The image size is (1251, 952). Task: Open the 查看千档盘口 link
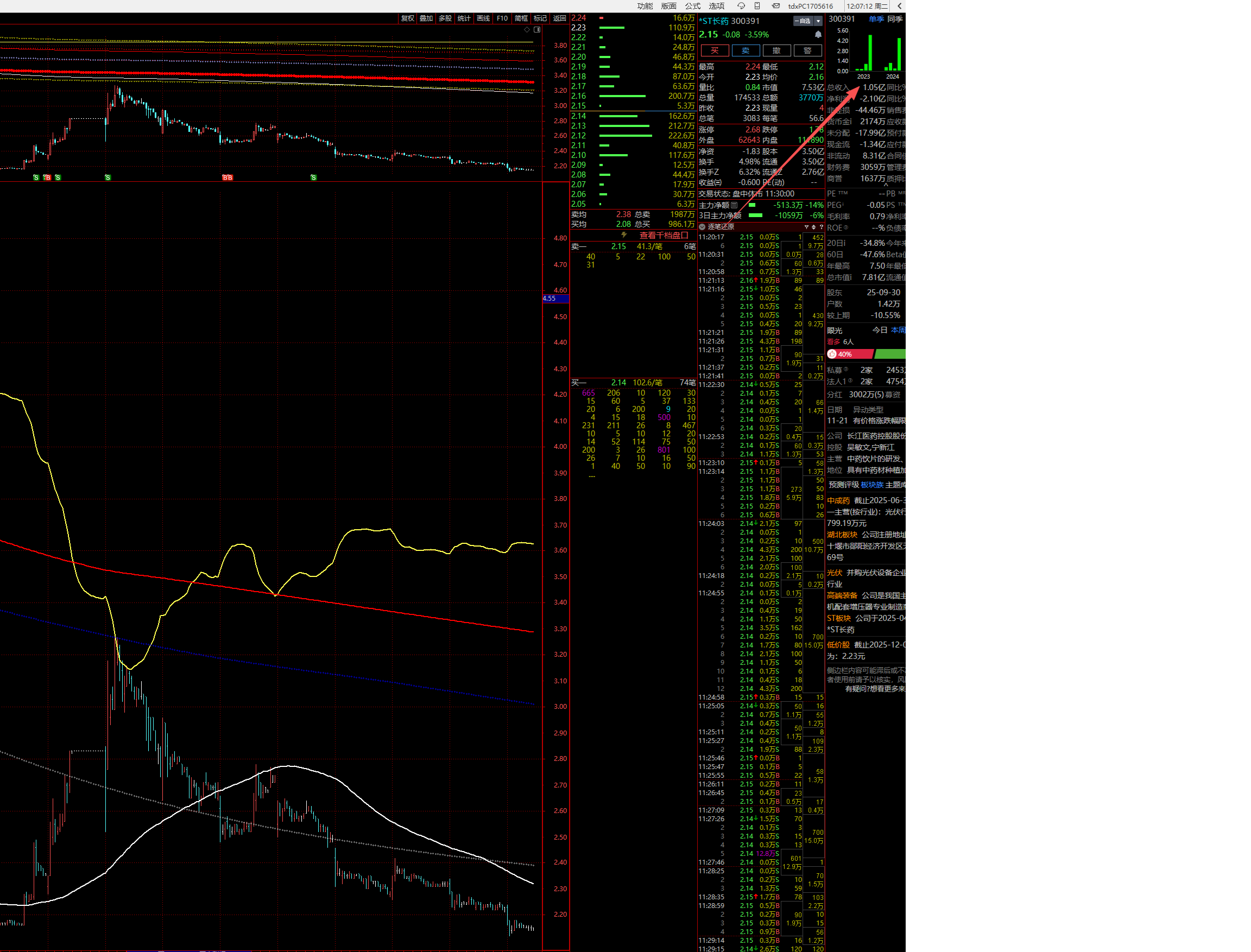[x=663, y=235]
